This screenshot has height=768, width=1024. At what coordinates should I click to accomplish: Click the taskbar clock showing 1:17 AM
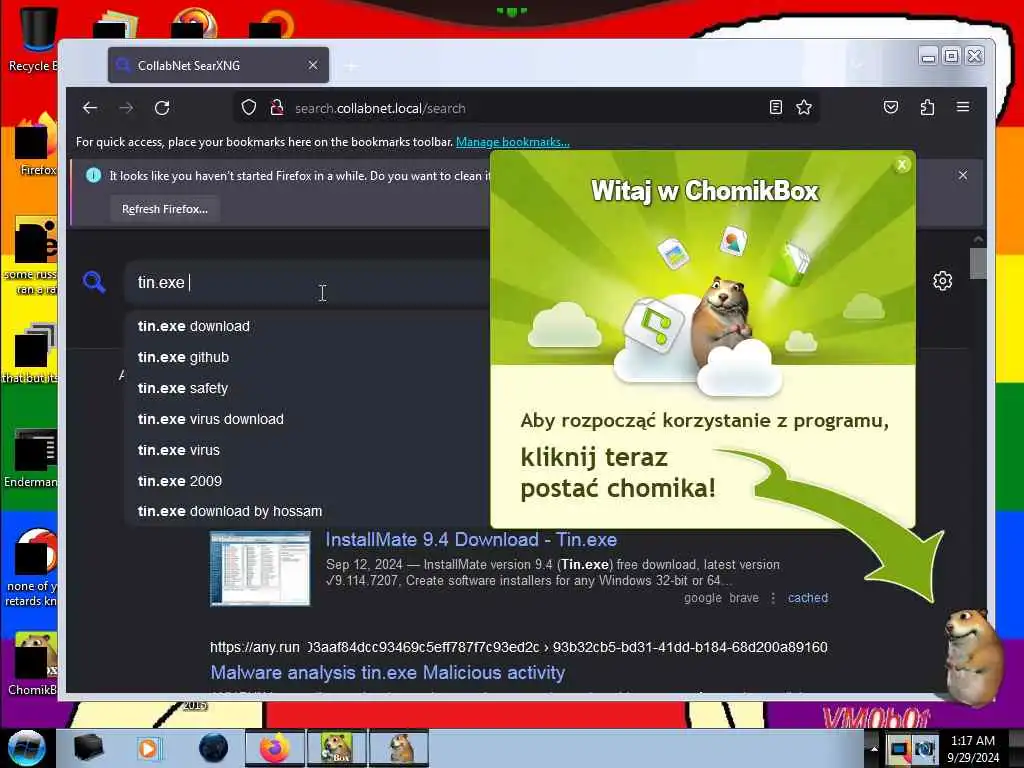pyautogui.click(x=972, y=749)
